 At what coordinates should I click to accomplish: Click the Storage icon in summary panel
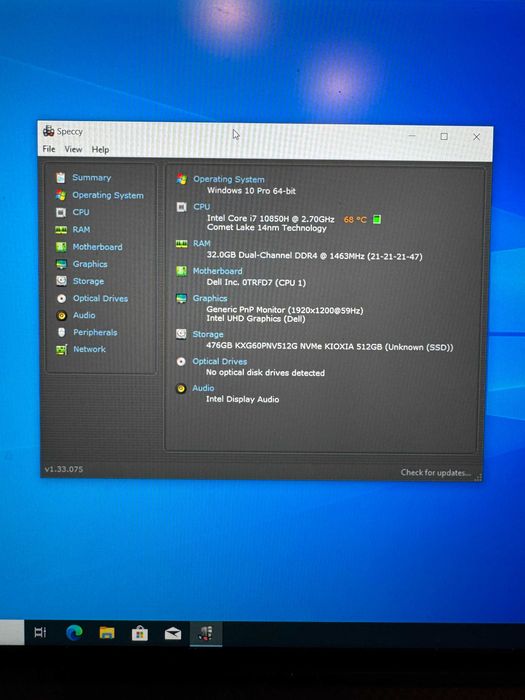point(181,334)
